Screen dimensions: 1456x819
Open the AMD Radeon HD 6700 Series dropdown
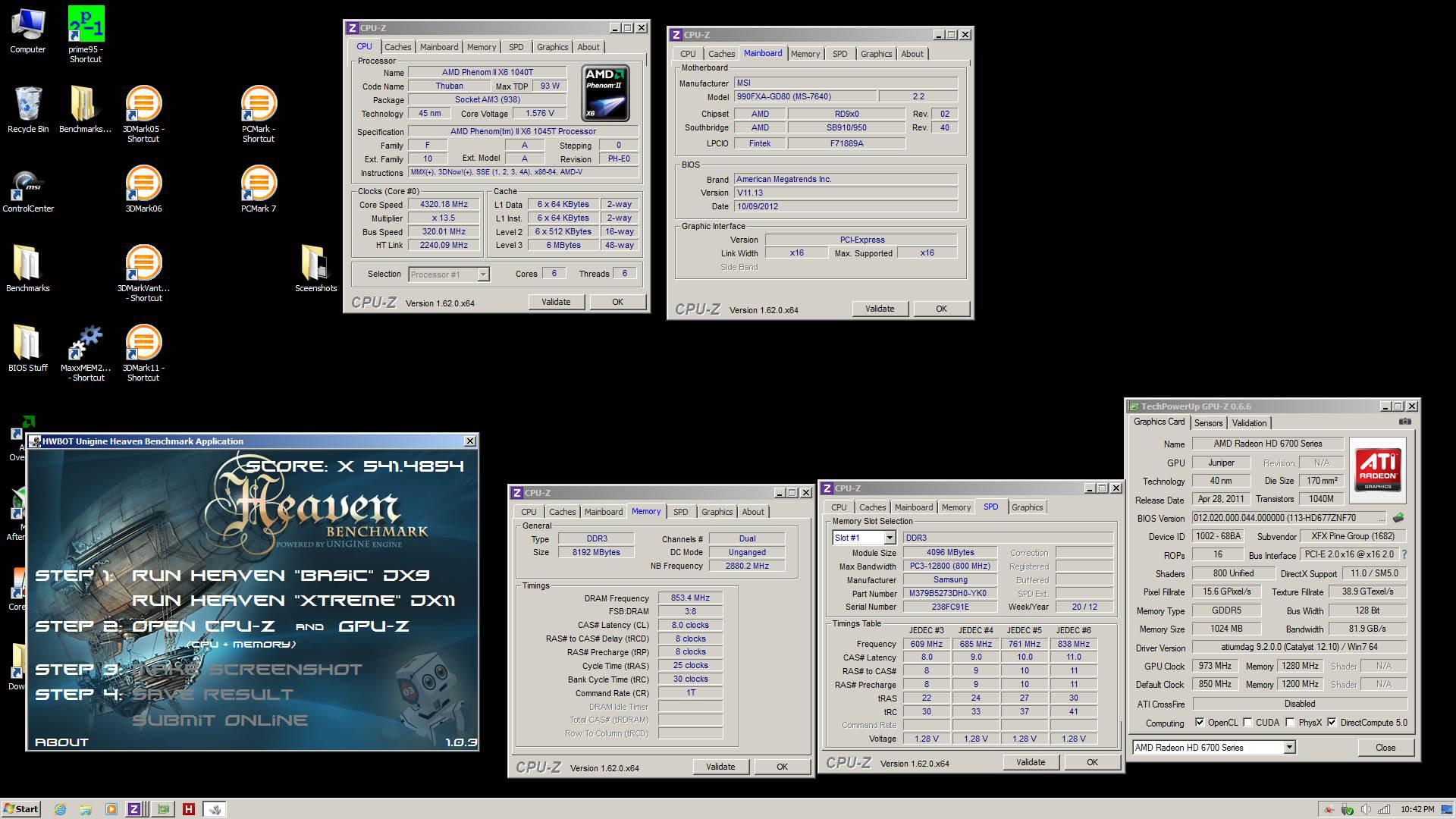click(x=1213, y=748)
